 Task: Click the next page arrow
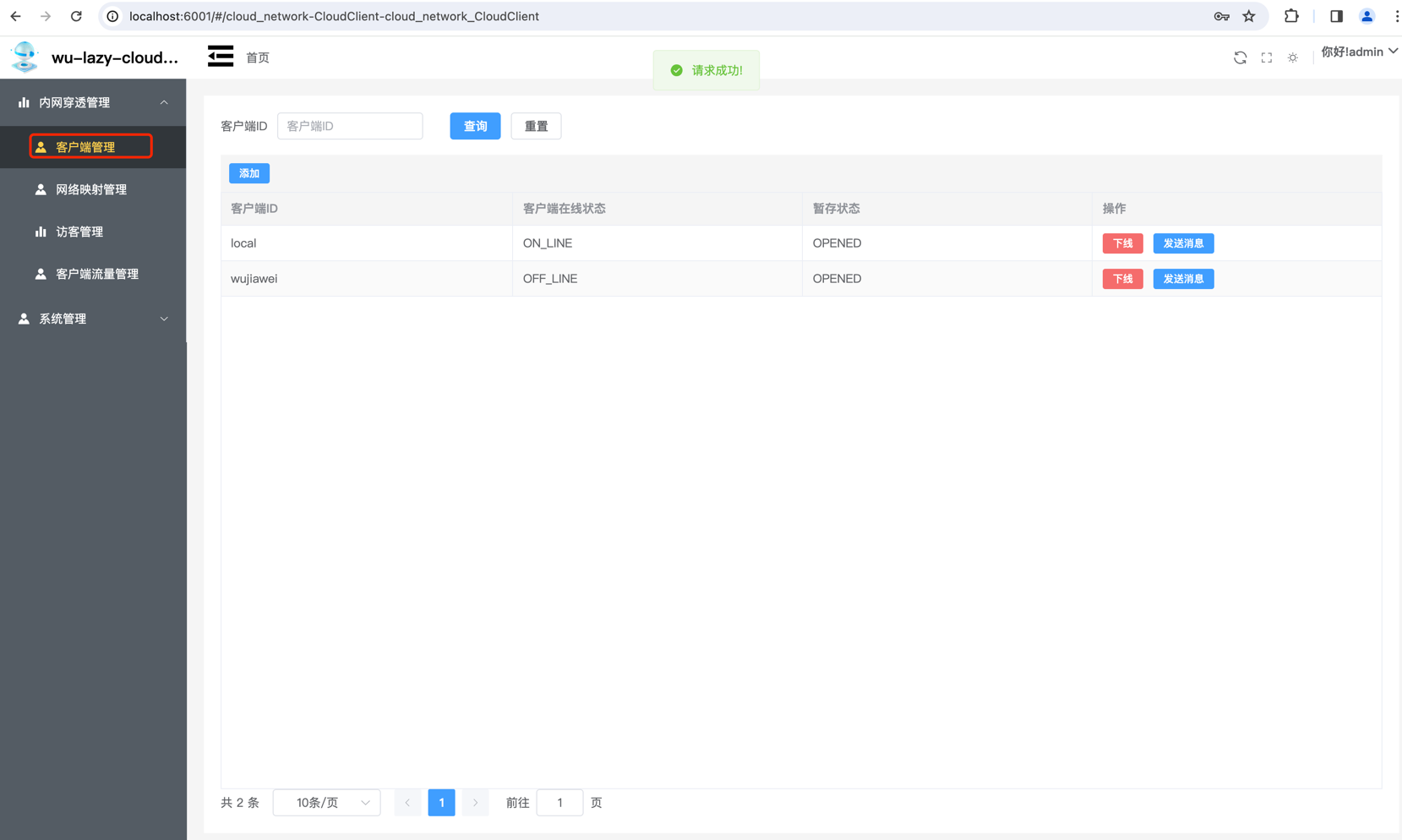(x=475, y=802)
